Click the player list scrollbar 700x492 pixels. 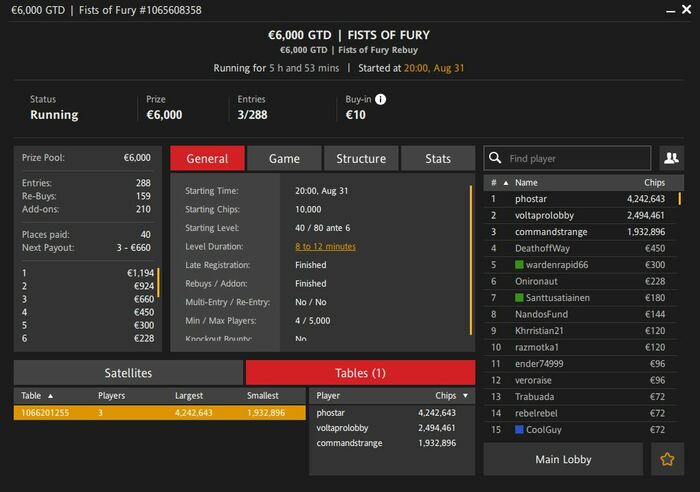click(x=680, y=199)
